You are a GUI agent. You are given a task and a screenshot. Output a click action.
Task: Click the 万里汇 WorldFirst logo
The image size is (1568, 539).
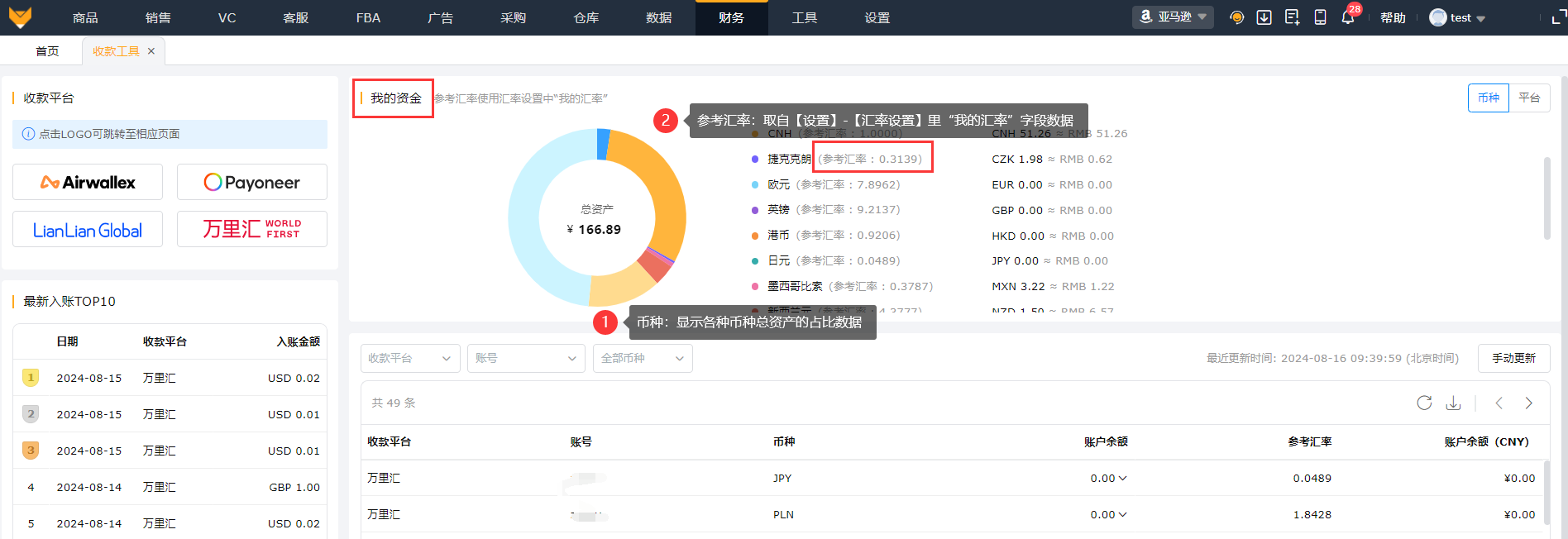click(x=252, y=229)
